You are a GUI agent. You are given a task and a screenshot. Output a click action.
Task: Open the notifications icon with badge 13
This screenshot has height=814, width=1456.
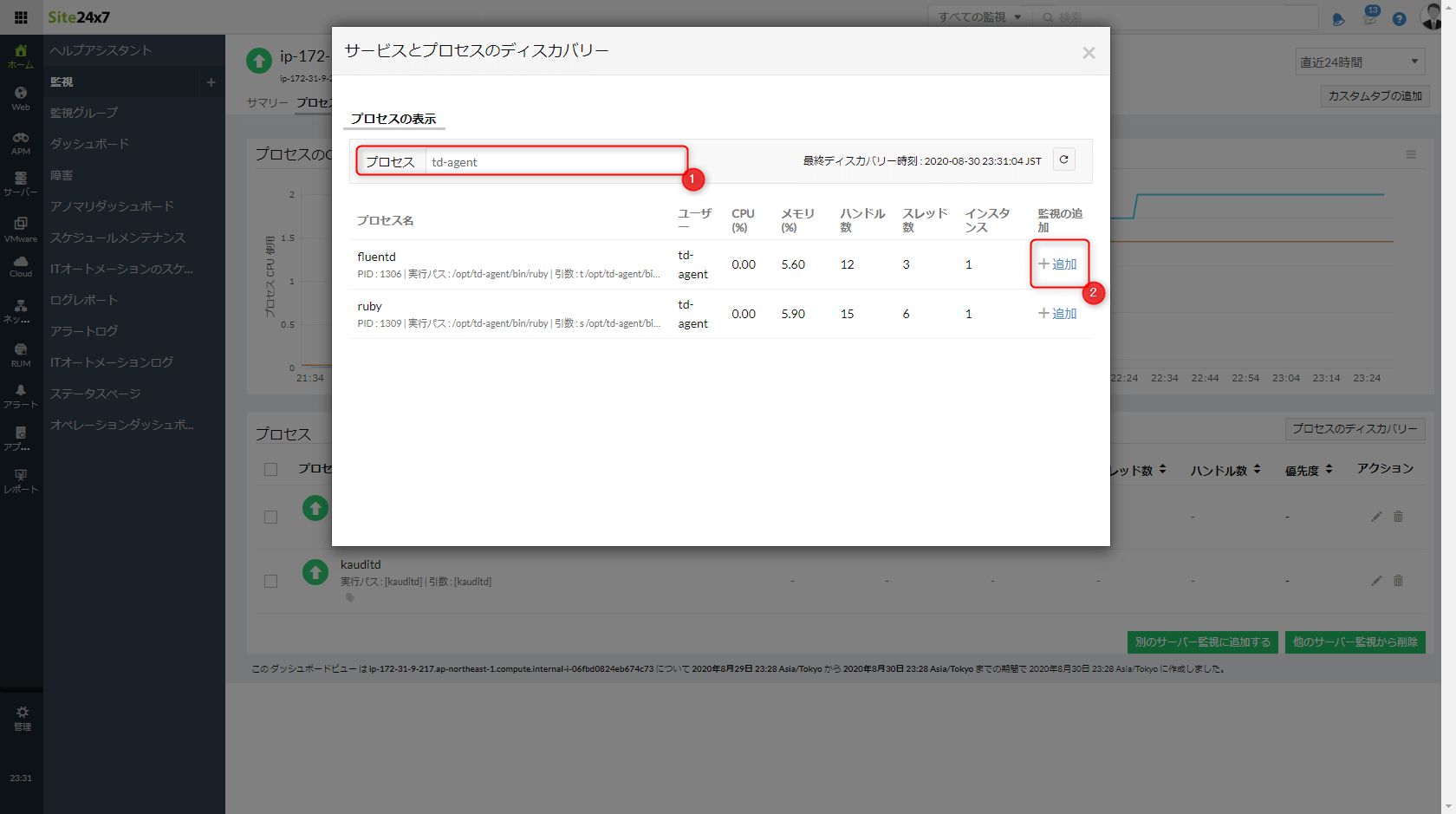click(1370, 16)
